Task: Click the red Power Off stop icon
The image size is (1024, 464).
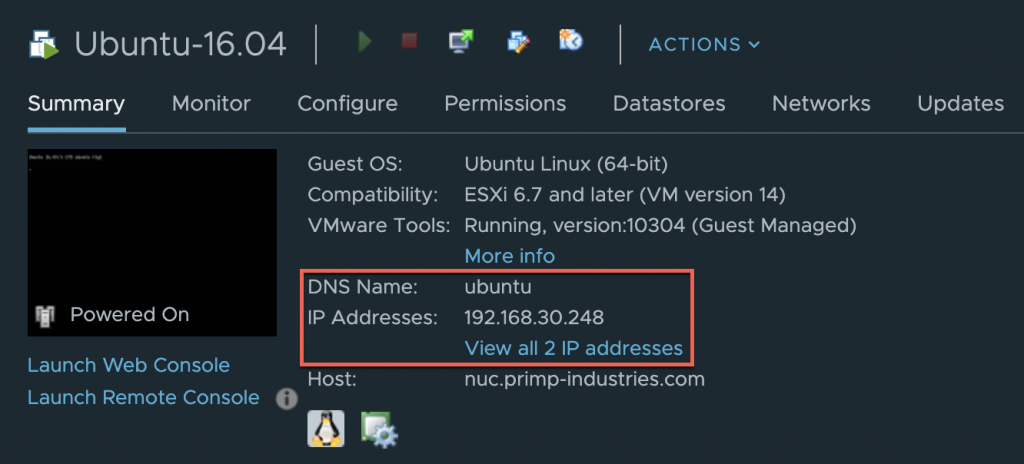Action: coord(409,42)
